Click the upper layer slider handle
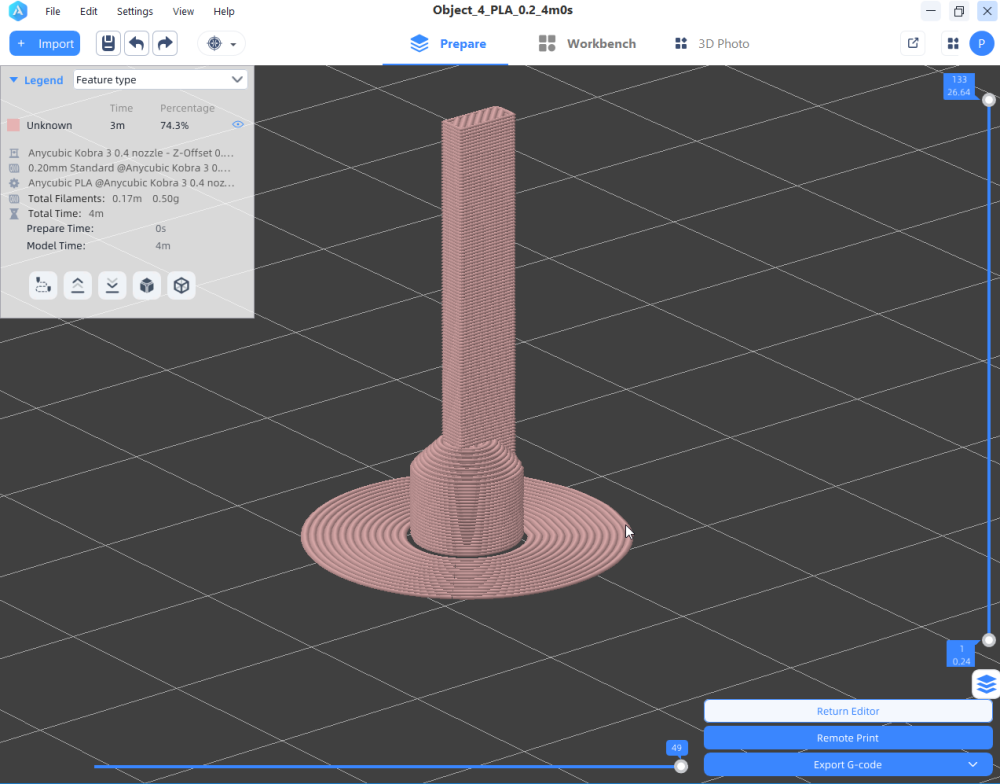 coord(989,100)
